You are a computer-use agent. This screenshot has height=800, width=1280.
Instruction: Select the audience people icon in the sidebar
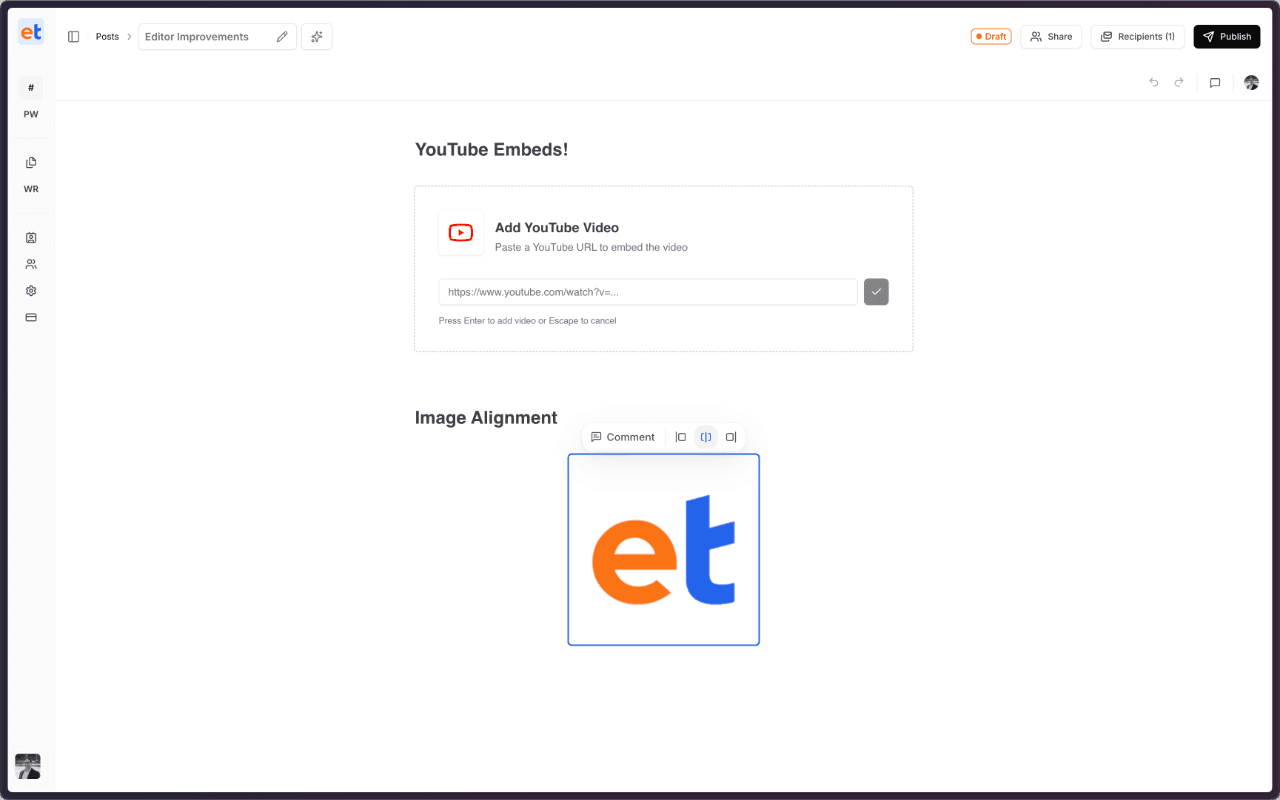(x=30, y=264)
